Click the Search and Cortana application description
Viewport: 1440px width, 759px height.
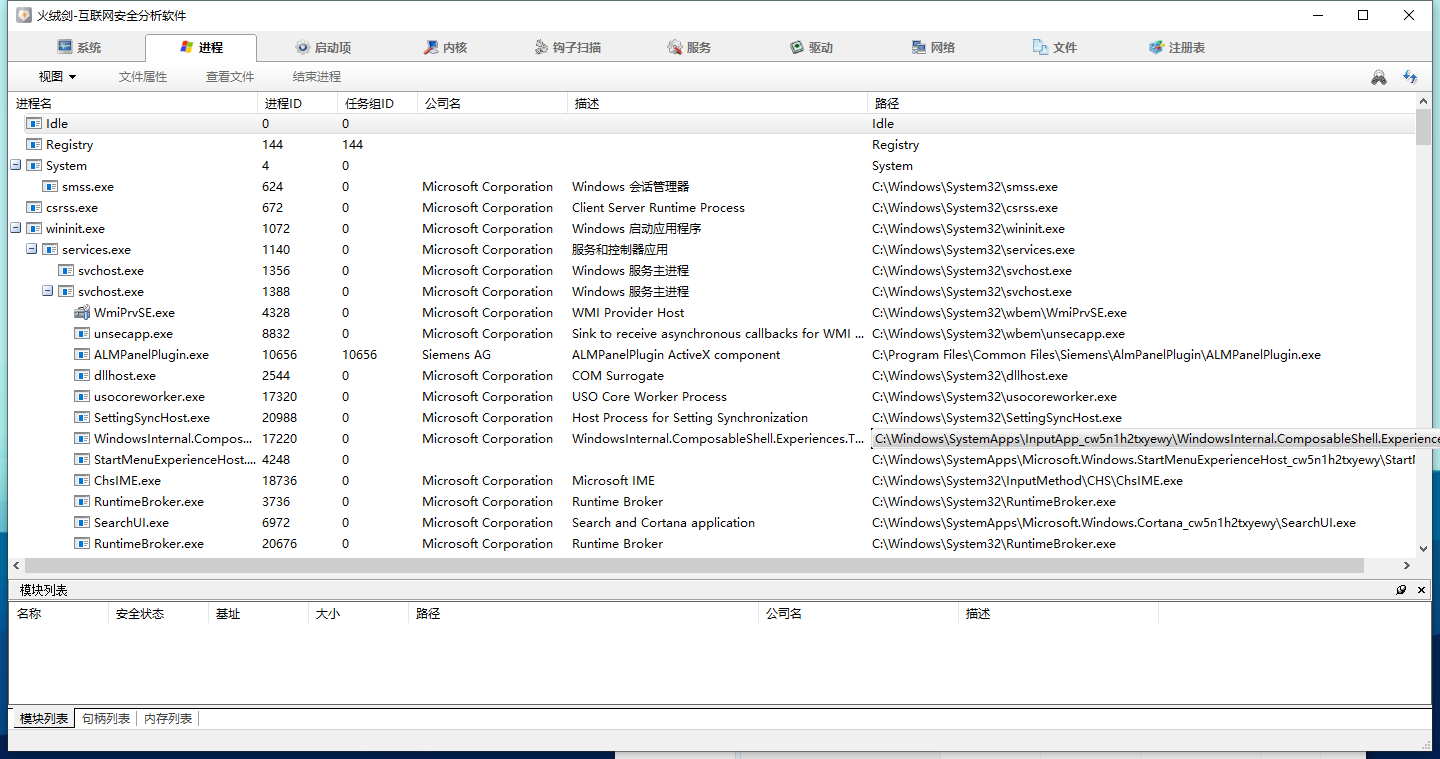click(663, 523)
